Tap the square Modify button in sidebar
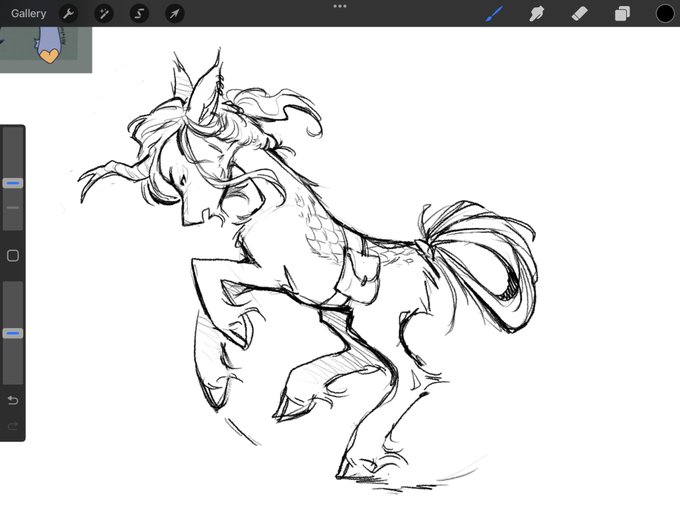This screenshot has height=510, width=680. [13, 256]
